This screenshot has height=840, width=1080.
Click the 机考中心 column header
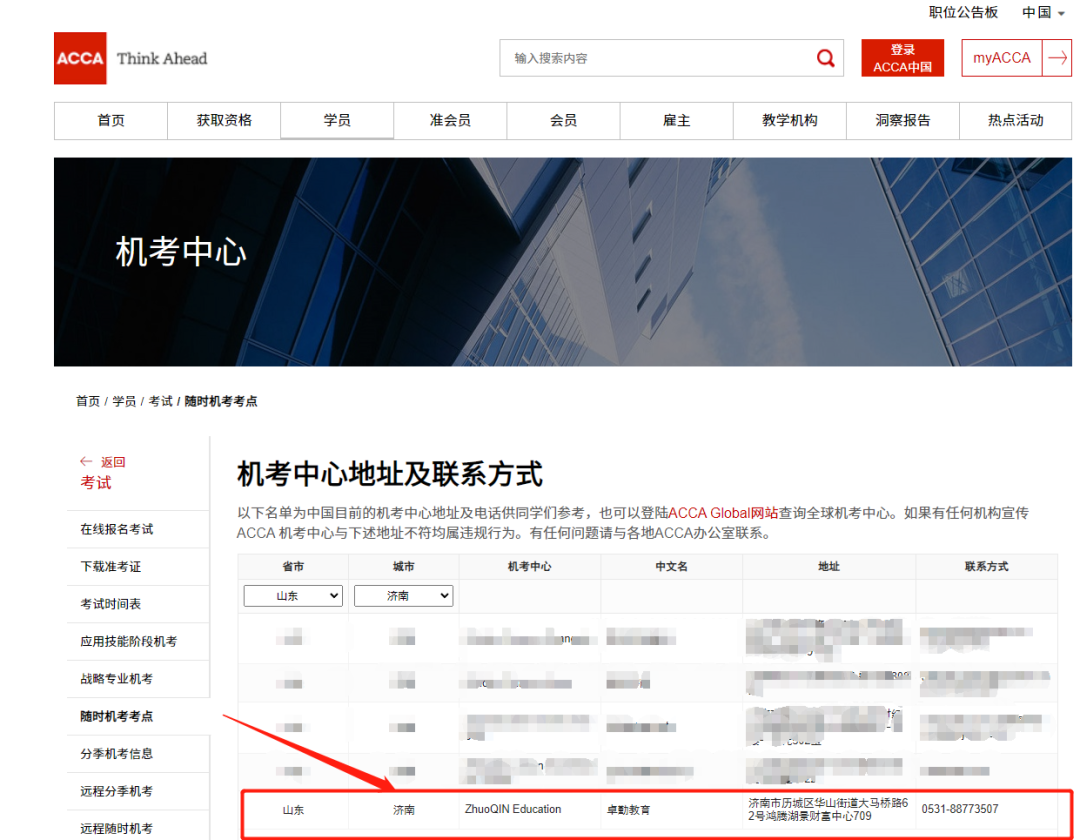pos(529,567)
